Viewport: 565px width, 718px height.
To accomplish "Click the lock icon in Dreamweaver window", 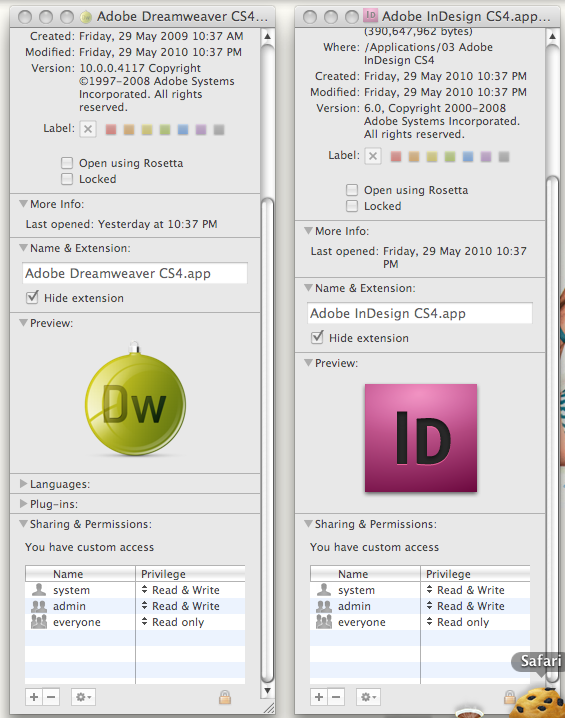I will pos(224,697).
